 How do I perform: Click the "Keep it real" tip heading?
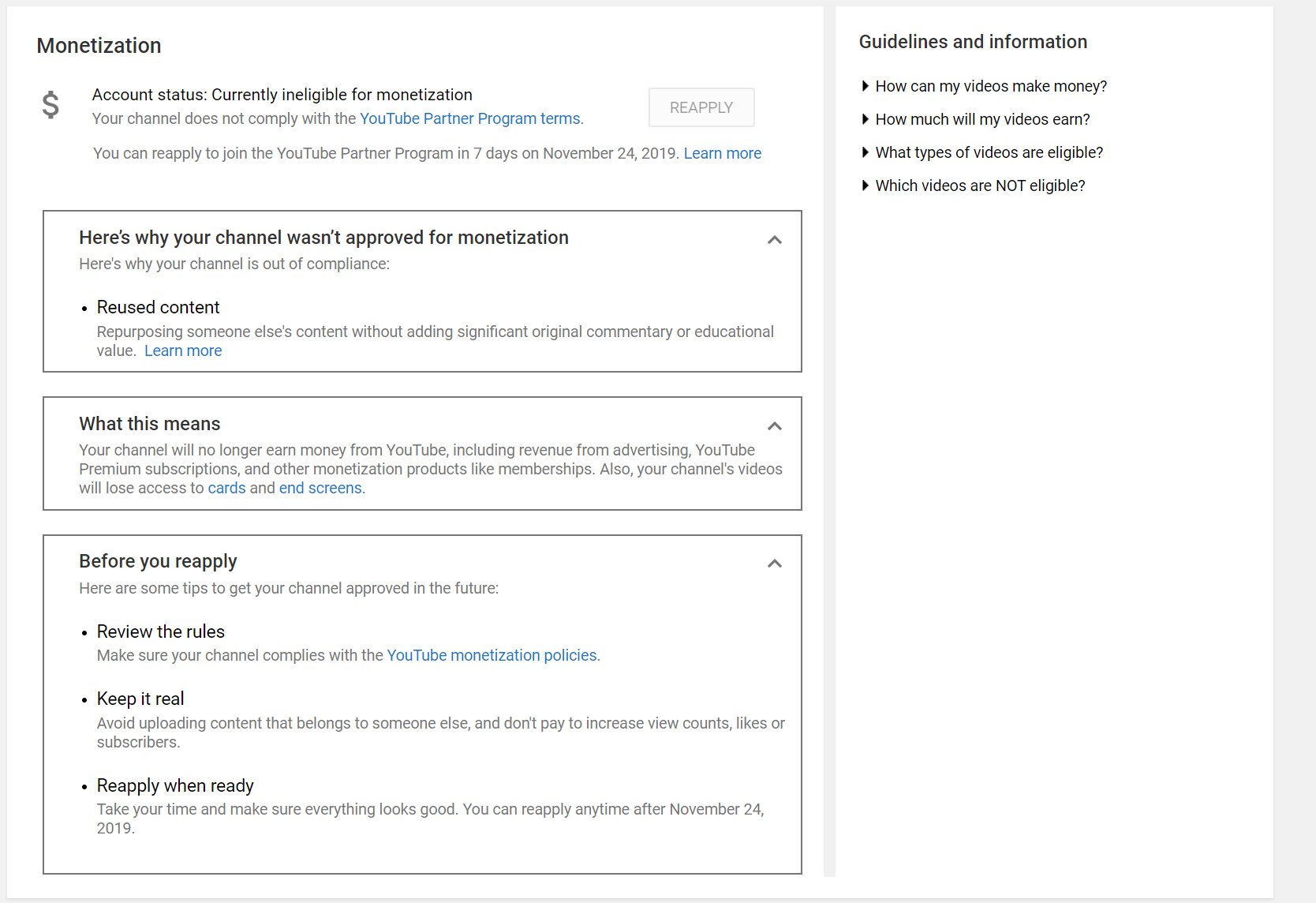(x=140, y=699)
